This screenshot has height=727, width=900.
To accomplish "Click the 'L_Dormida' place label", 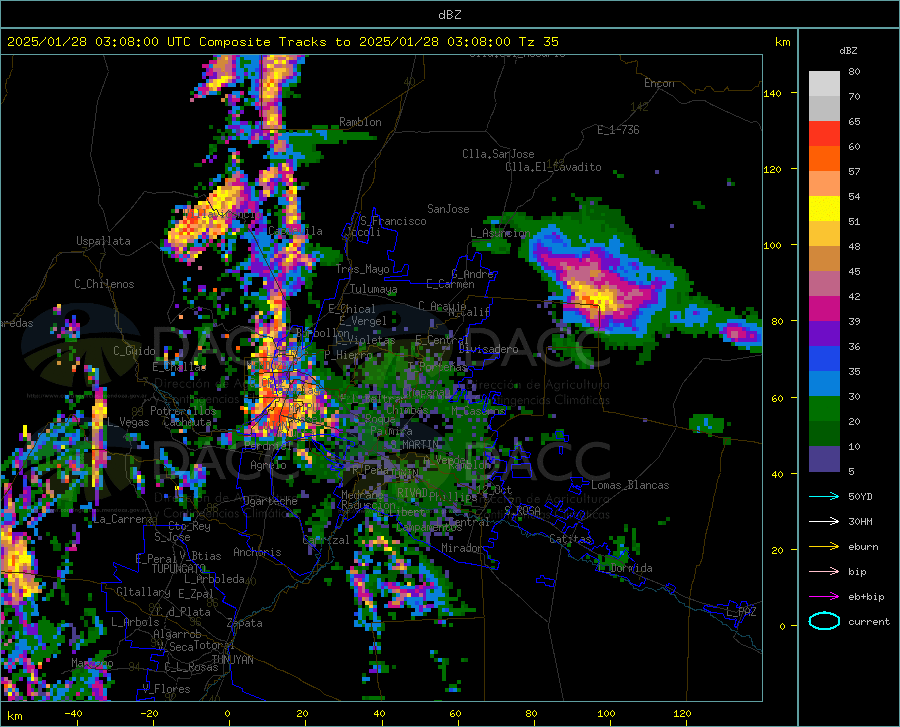I will [x=624, y=568].
